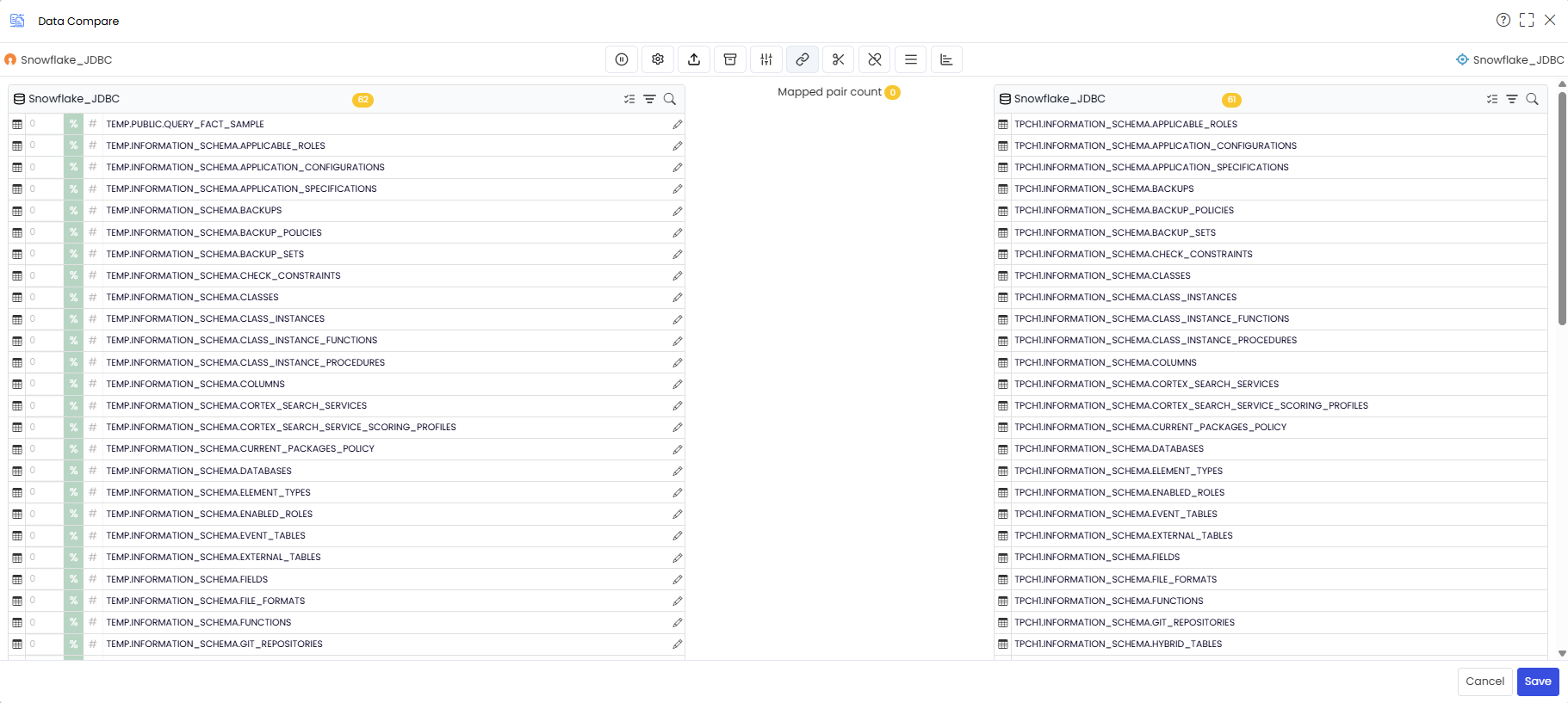Click the scissors toolbar icon
The height and width of the screenshot is (703, 1568).
(839, 59)
